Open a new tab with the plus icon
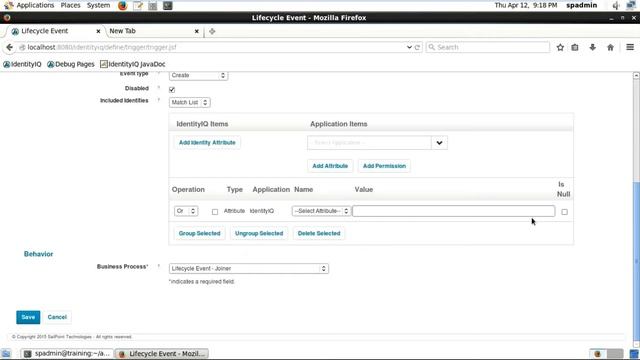The image size is (640, 360). coord(212,31)
